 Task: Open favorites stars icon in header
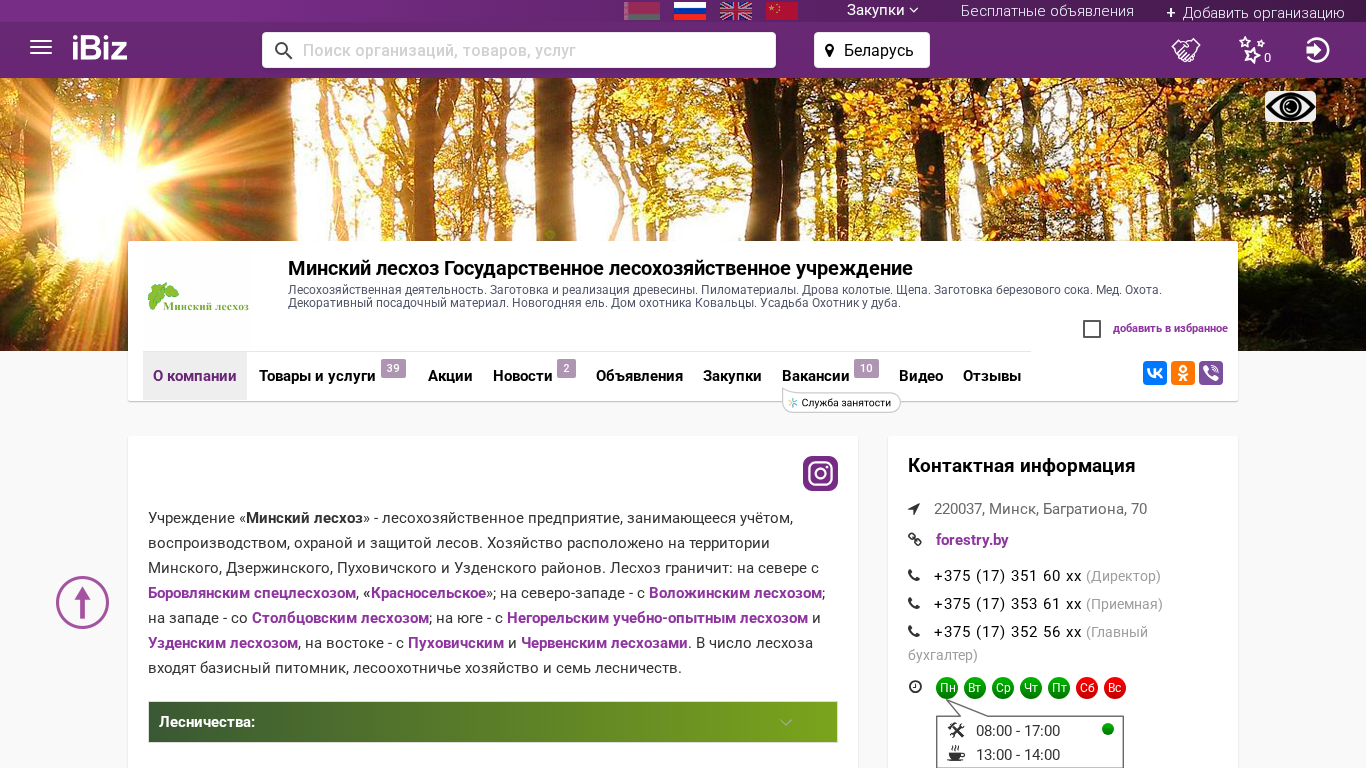pos(1252,50)
